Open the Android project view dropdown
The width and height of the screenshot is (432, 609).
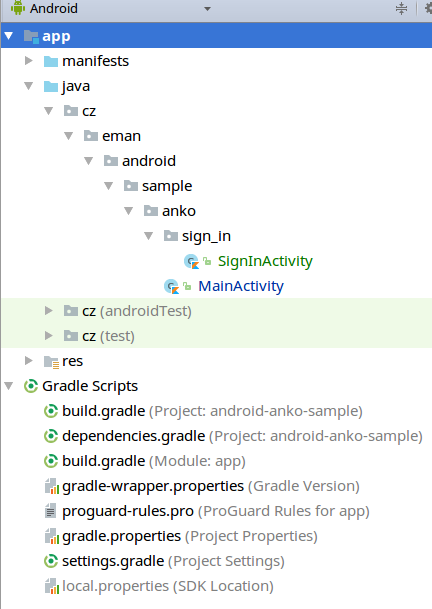(x=207, y=9)
